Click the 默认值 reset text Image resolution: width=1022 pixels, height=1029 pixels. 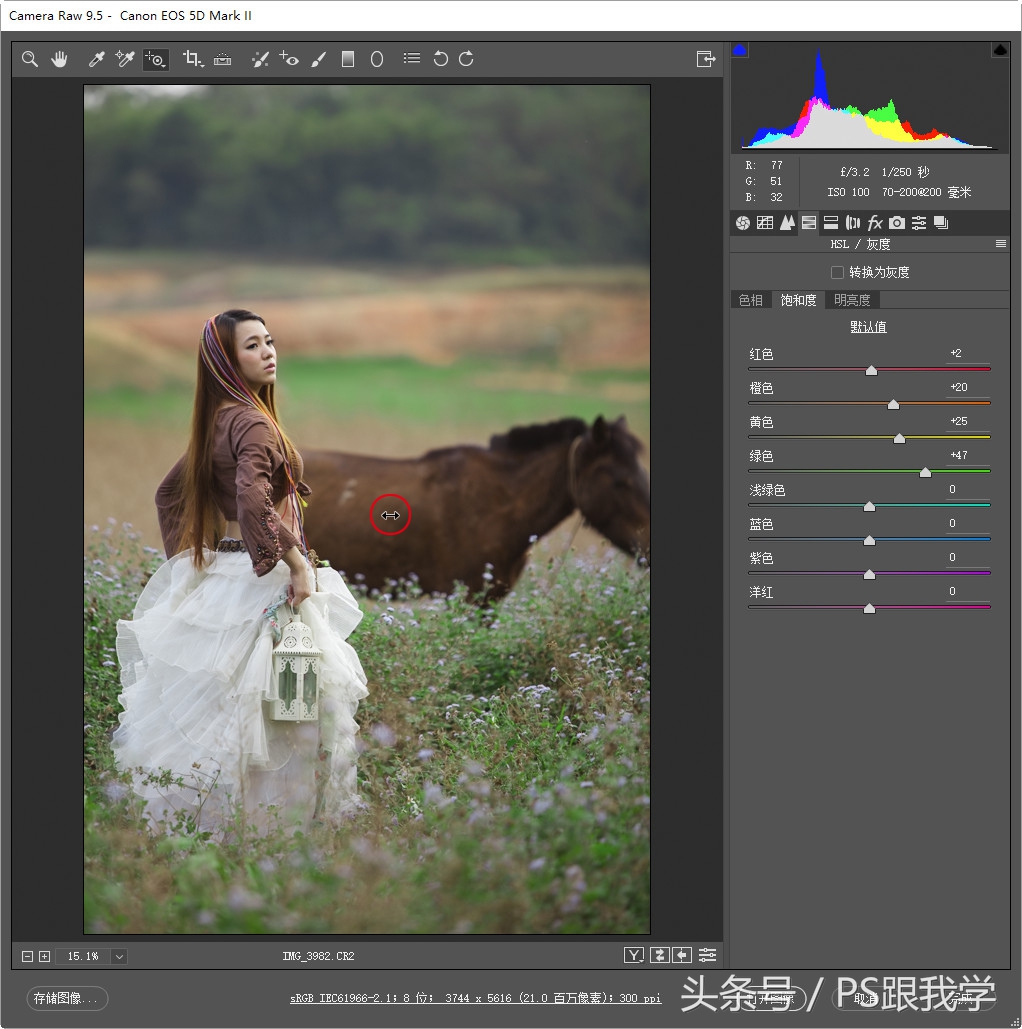867,326
